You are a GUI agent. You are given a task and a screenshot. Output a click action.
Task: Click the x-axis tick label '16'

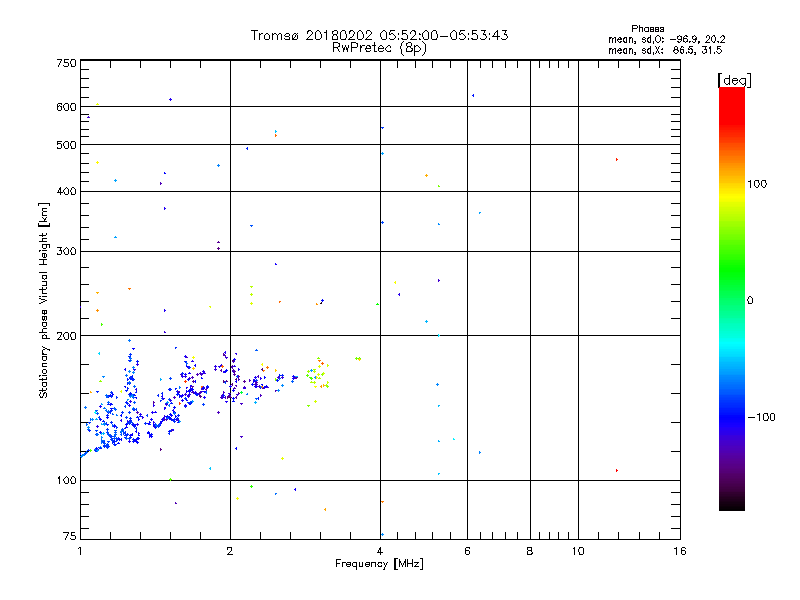click(x=680, y=551)
